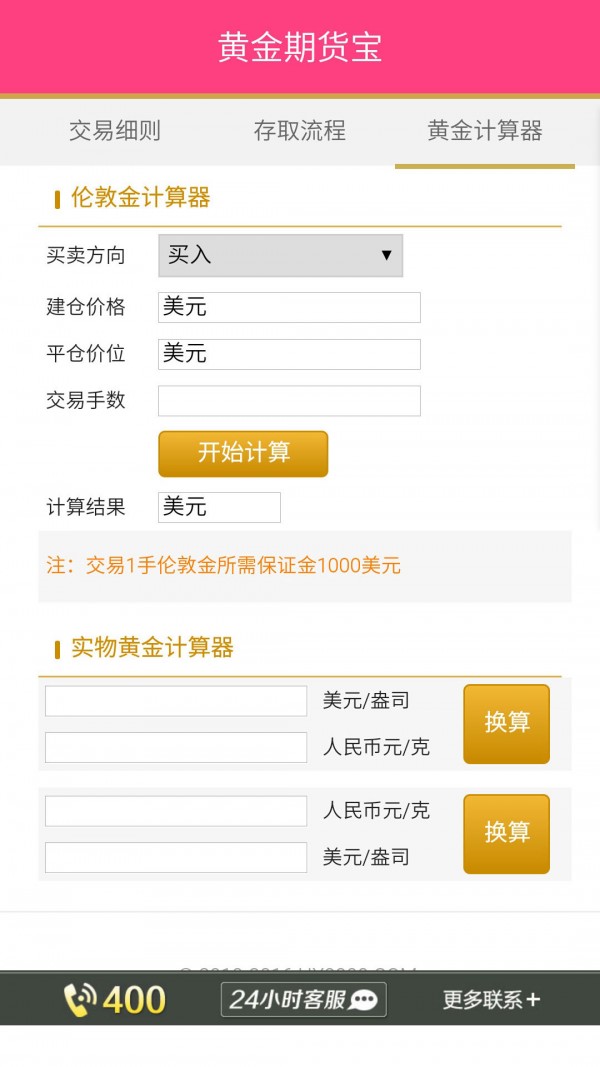The image size is (600, 1067).
Task: Tap the first 换算 conversion button
Action: 506,723
